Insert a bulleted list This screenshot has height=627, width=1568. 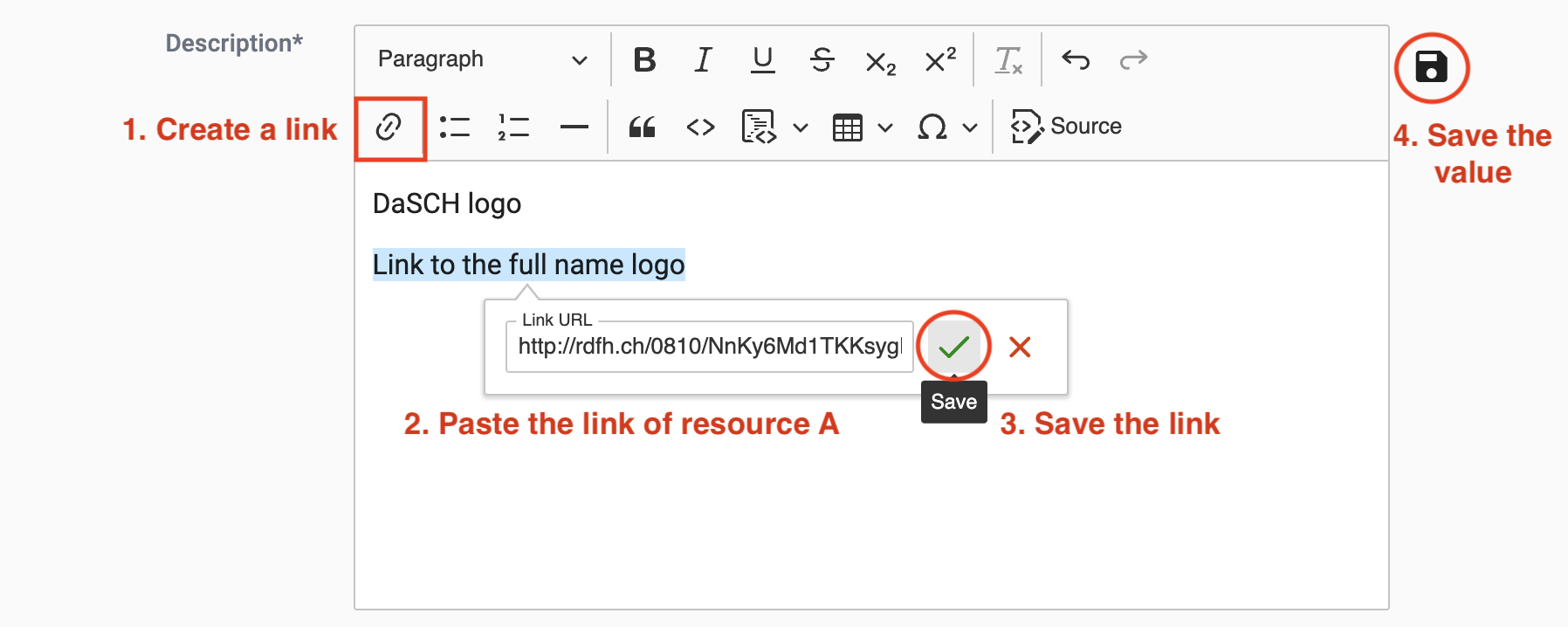[x=454, y=127]
